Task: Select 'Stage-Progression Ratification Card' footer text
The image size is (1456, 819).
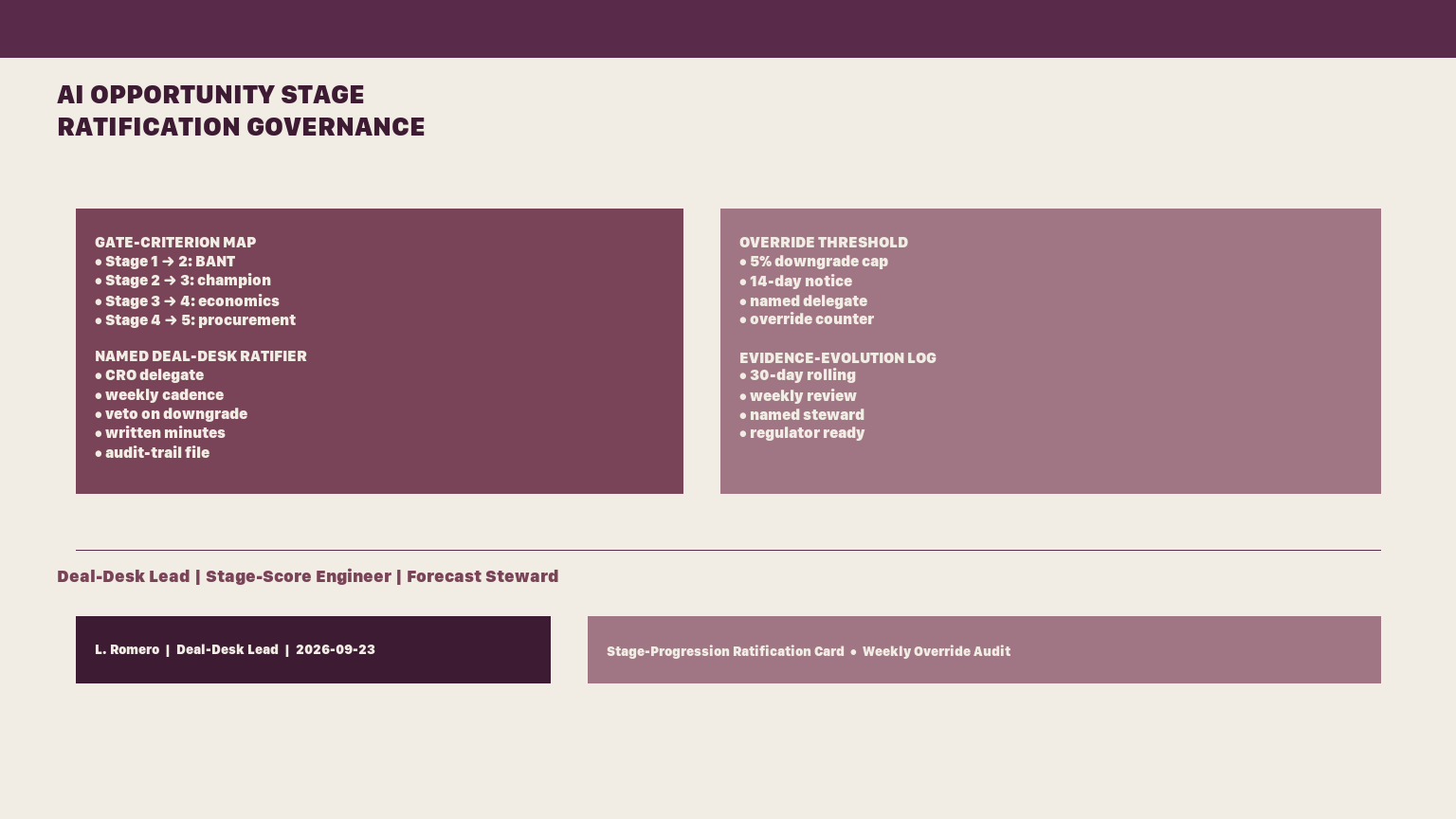Action: [x=725, y=652]
